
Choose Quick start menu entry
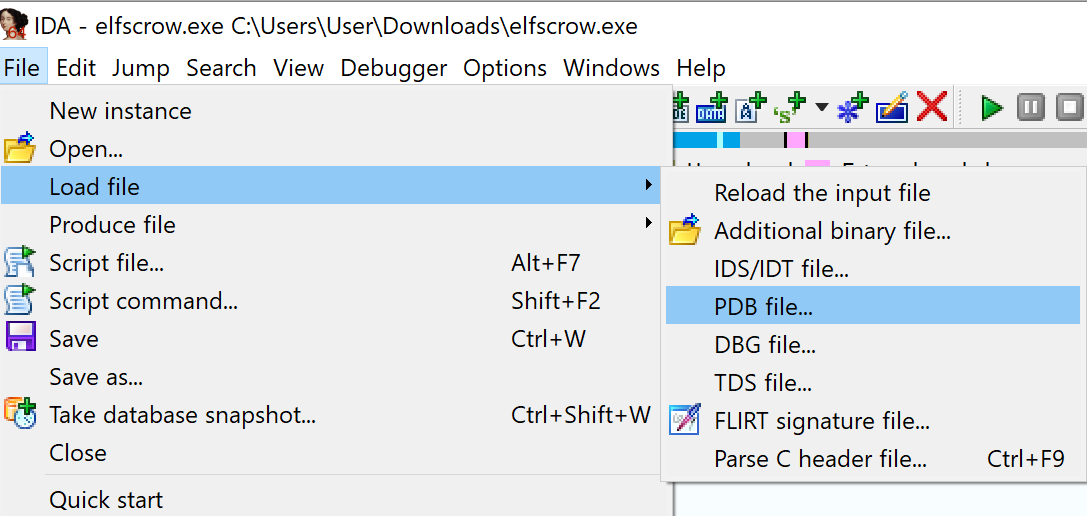337,499
